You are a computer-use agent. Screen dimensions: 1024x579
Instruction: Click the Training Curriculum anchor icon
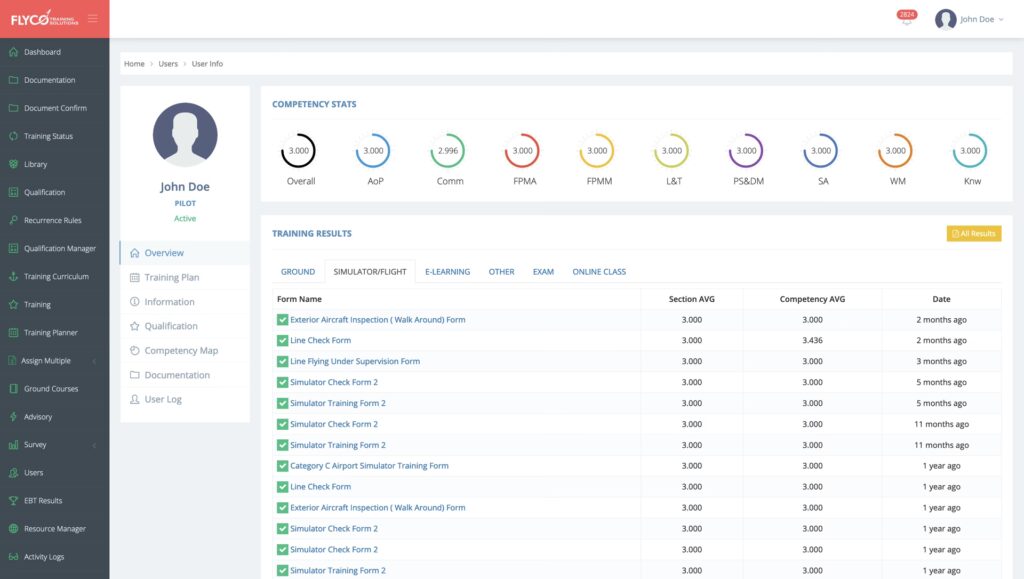[13, 276]
